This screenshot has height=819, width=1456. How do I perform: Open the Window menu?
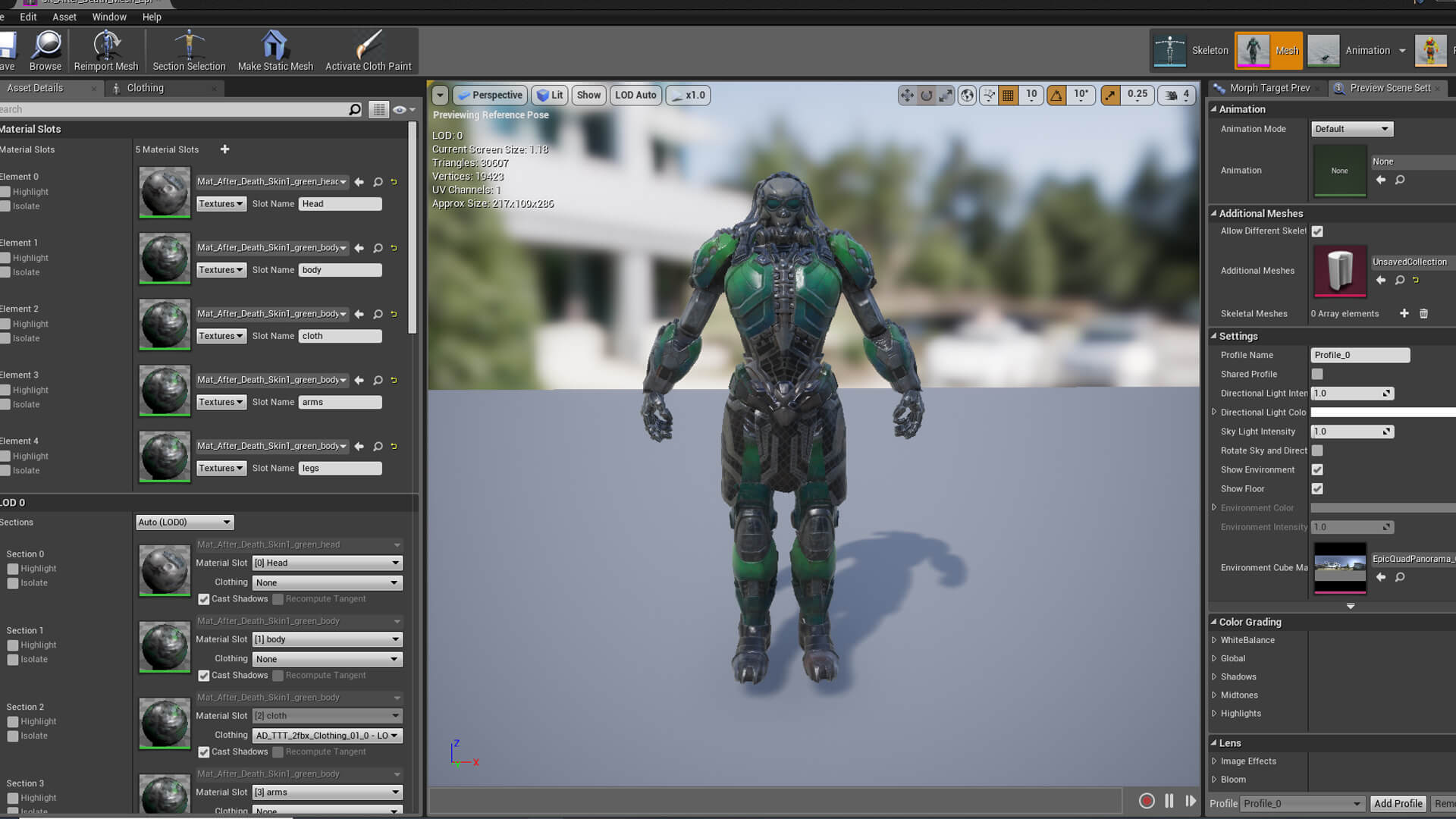109,17
